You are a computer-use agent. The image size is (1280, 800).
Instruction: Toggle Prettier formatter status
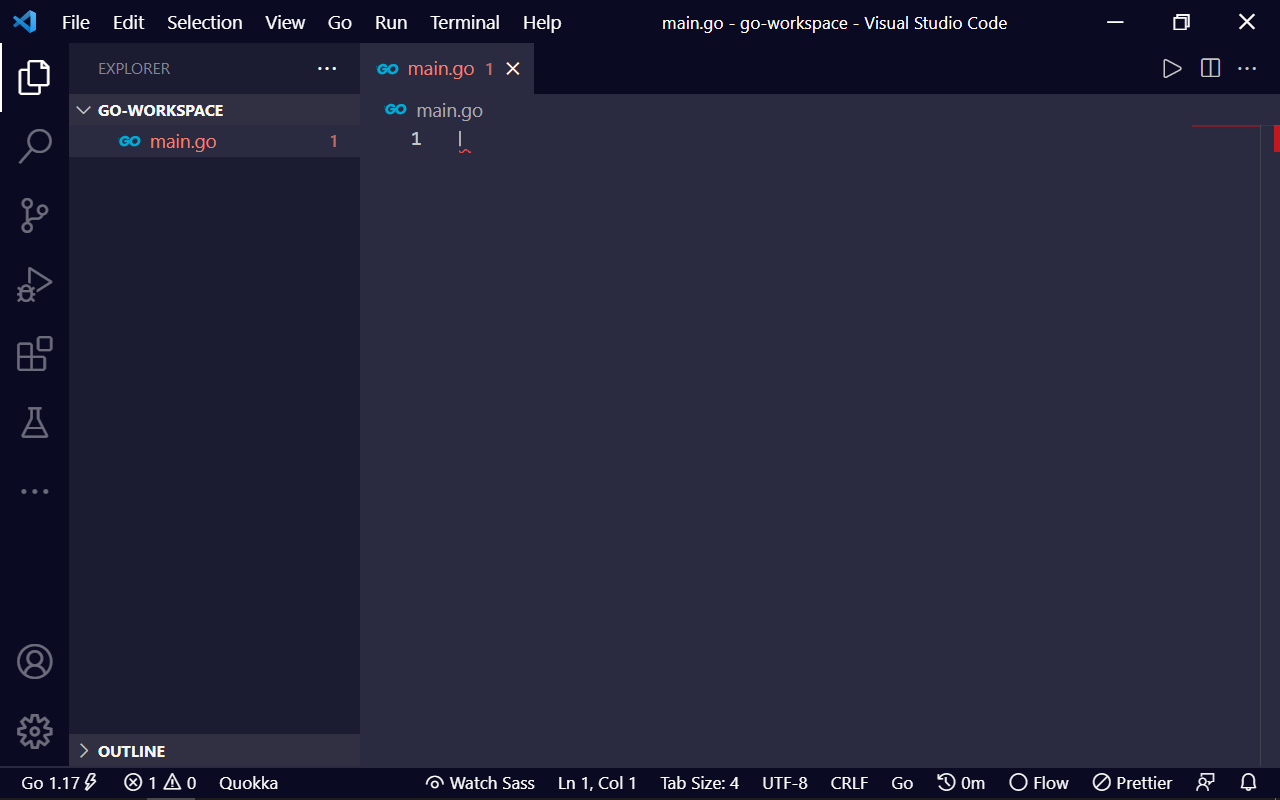pyautogui.click(x=1132, y=783)
